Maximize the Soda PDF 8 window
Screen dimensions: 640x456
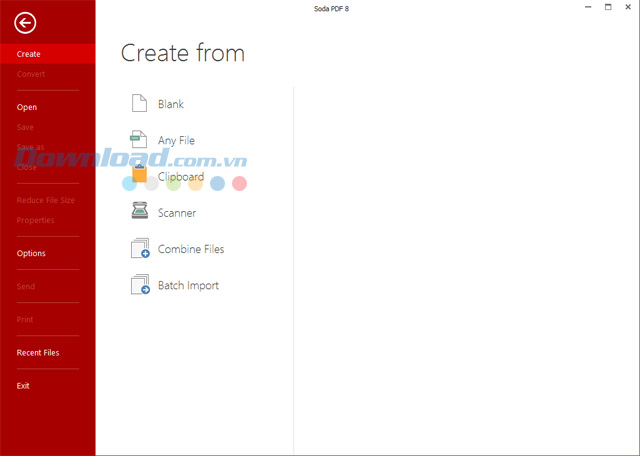(x=608, y=7)
